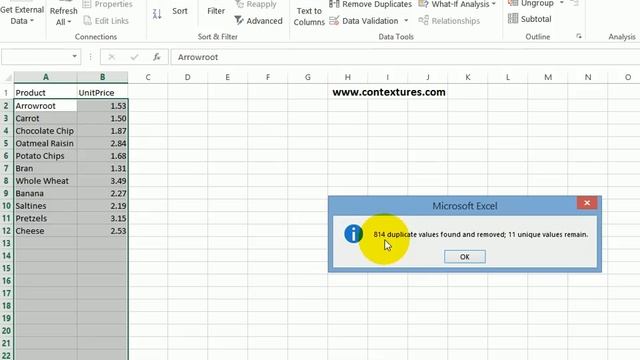Select the Cheese cell
The height and width of the screenshot is (360, 640).
coord(45,231)
